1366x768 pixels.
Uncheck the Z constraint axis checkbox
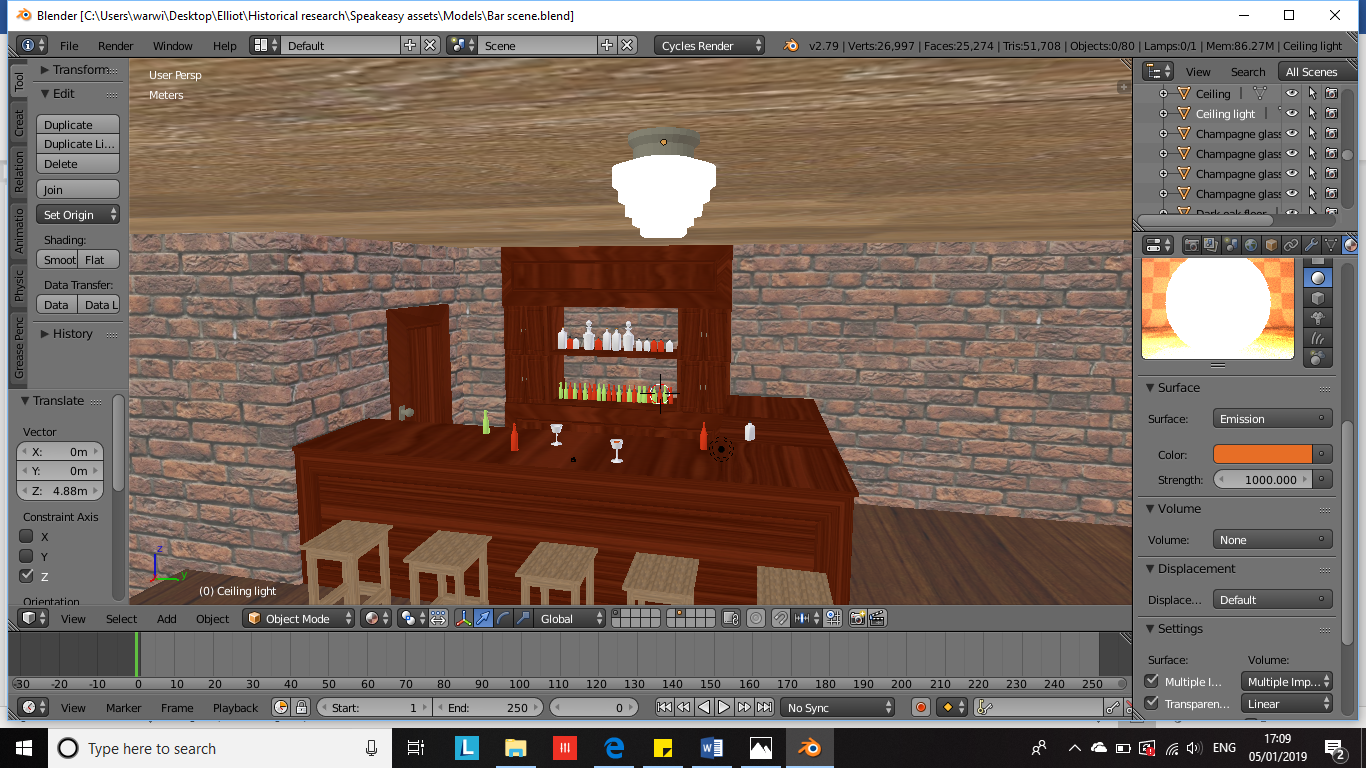(x=27, y=576)
